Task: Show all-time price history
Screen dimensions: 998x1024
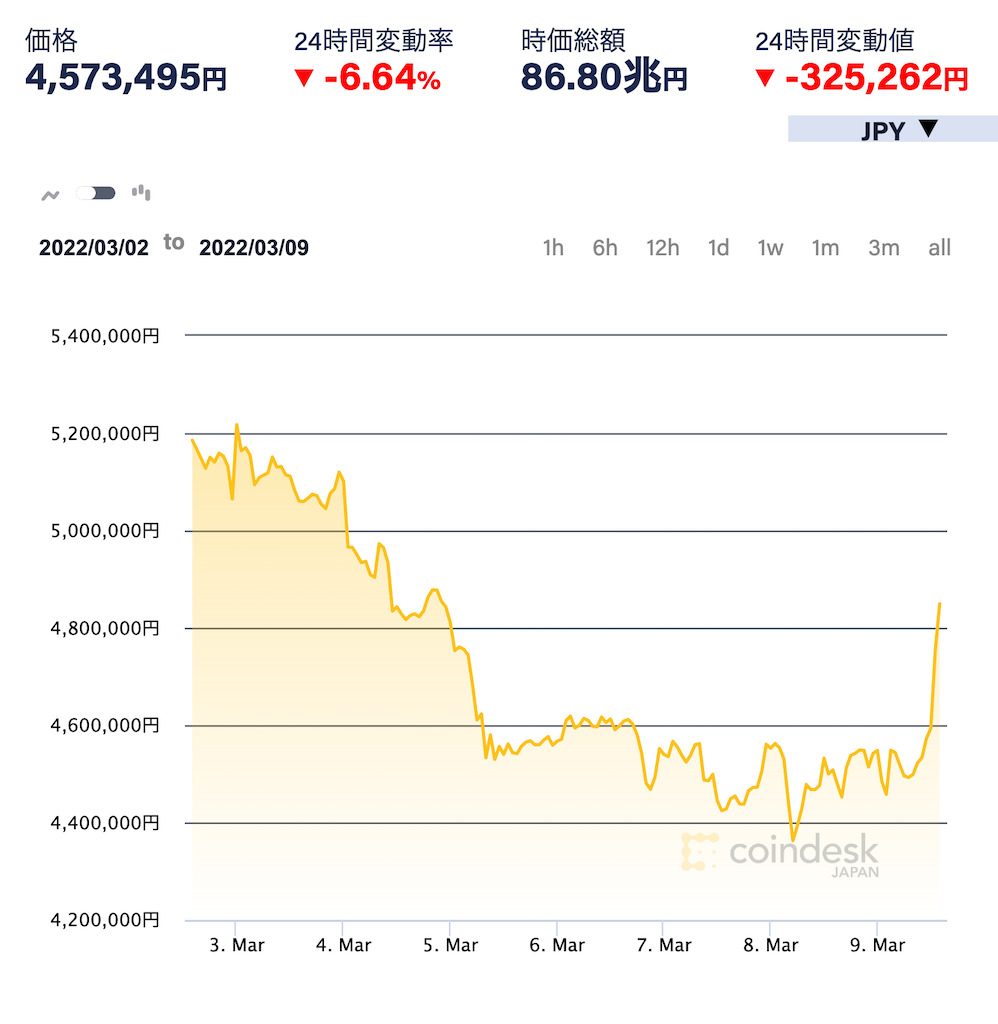Action: pos(939,248)
